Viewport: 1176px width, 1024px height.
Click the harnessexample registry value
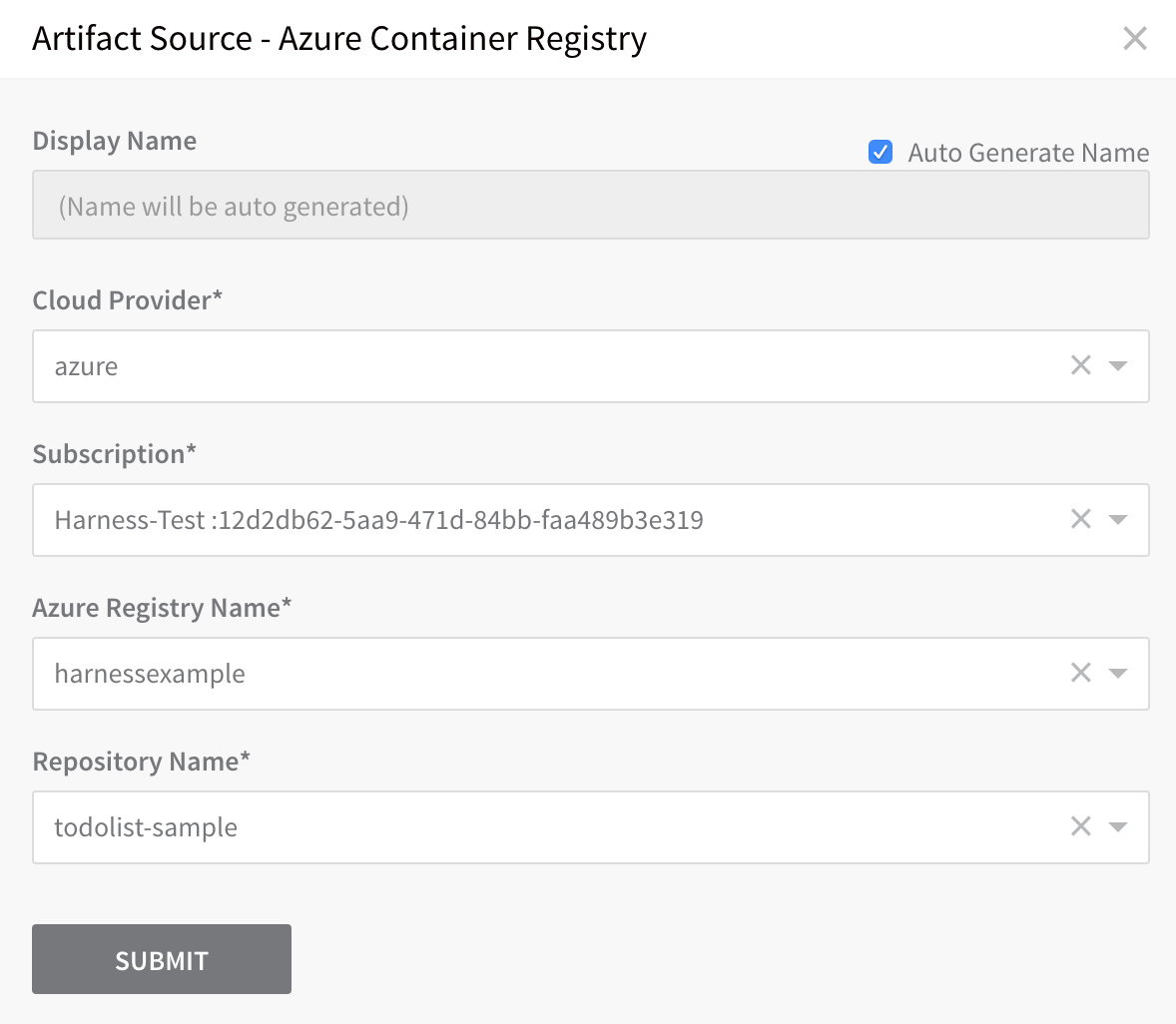click(x=150, y=673)
